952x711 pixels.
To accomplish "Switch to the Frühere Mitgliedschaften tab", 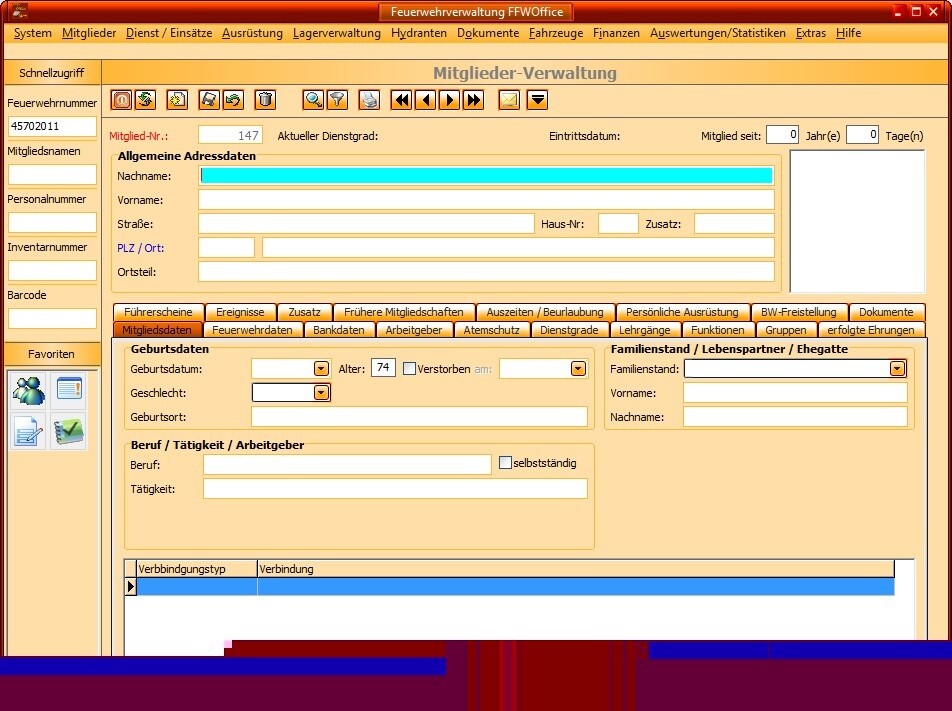I will click(x=404, y=312).
